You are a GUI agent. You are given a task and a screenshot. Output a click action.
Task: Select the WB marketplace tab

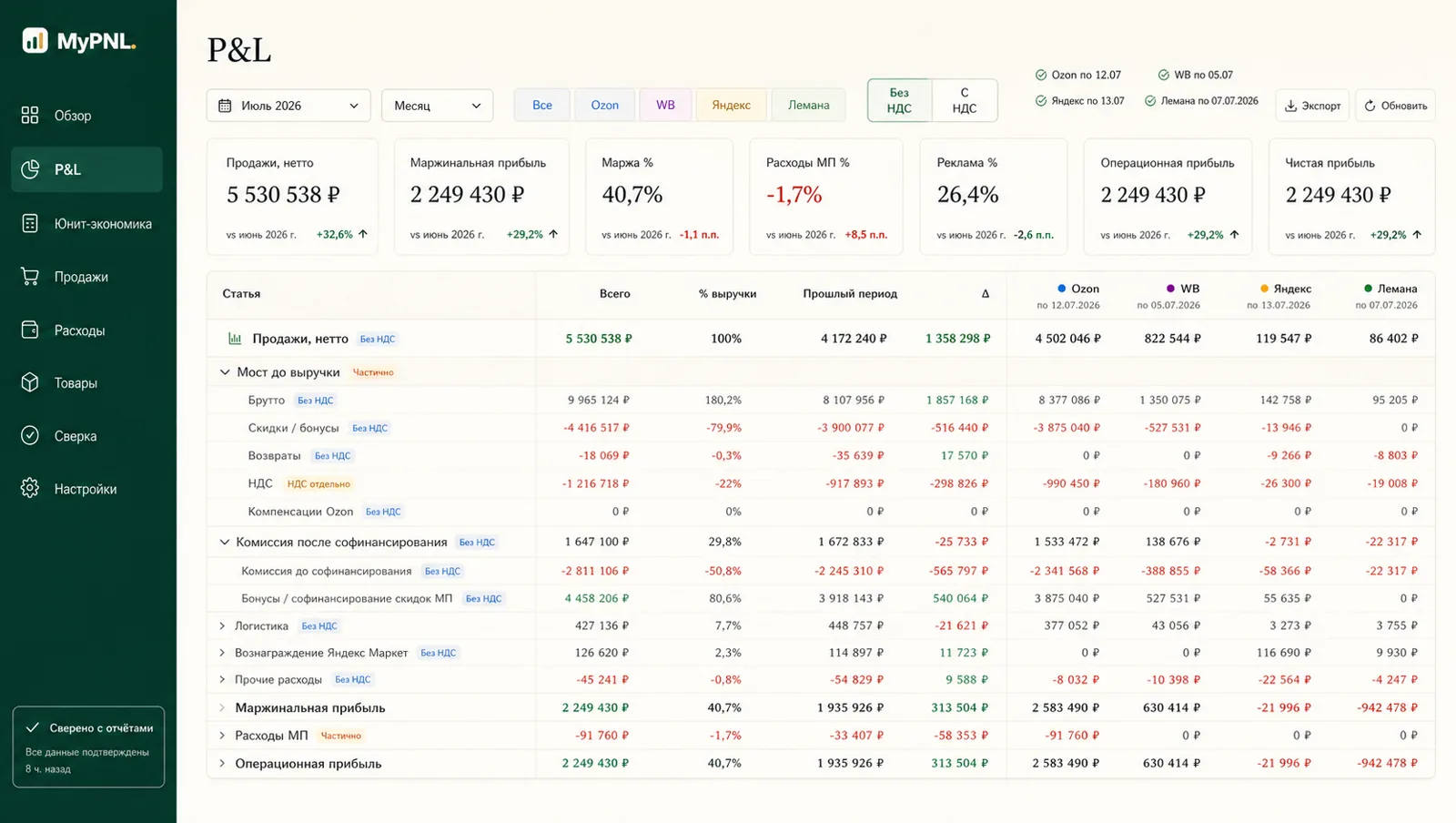[x=666, y=105]
